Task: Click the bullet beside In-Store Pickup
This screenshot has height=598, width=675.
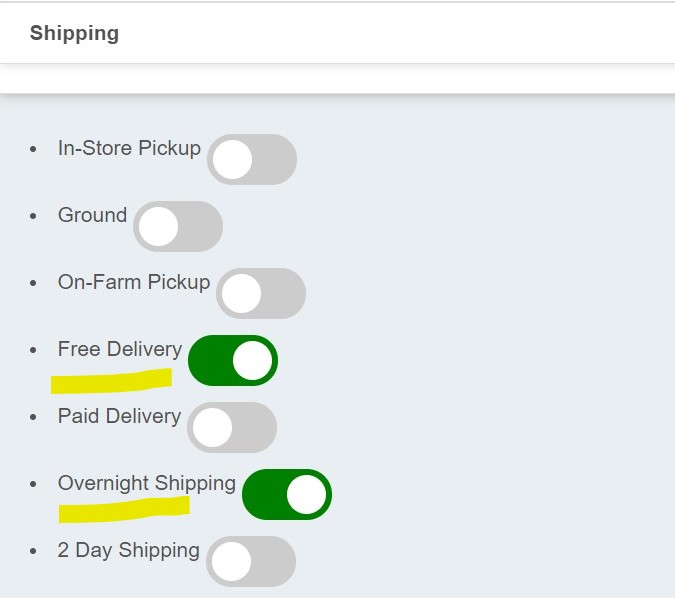Action: tap(34, 149)
